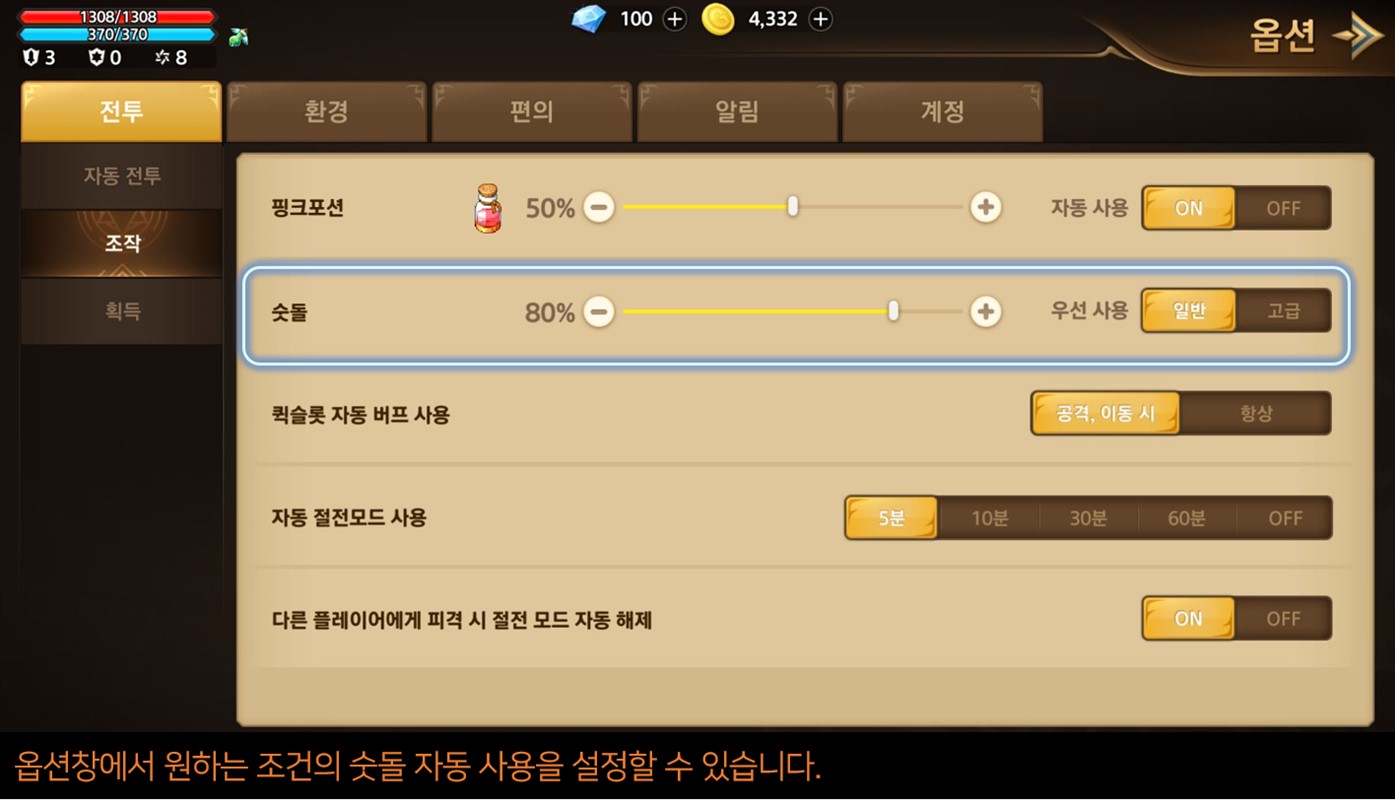
Task: Click the 숫돌 slider handle at 80%
Action: tap(893, 311)
